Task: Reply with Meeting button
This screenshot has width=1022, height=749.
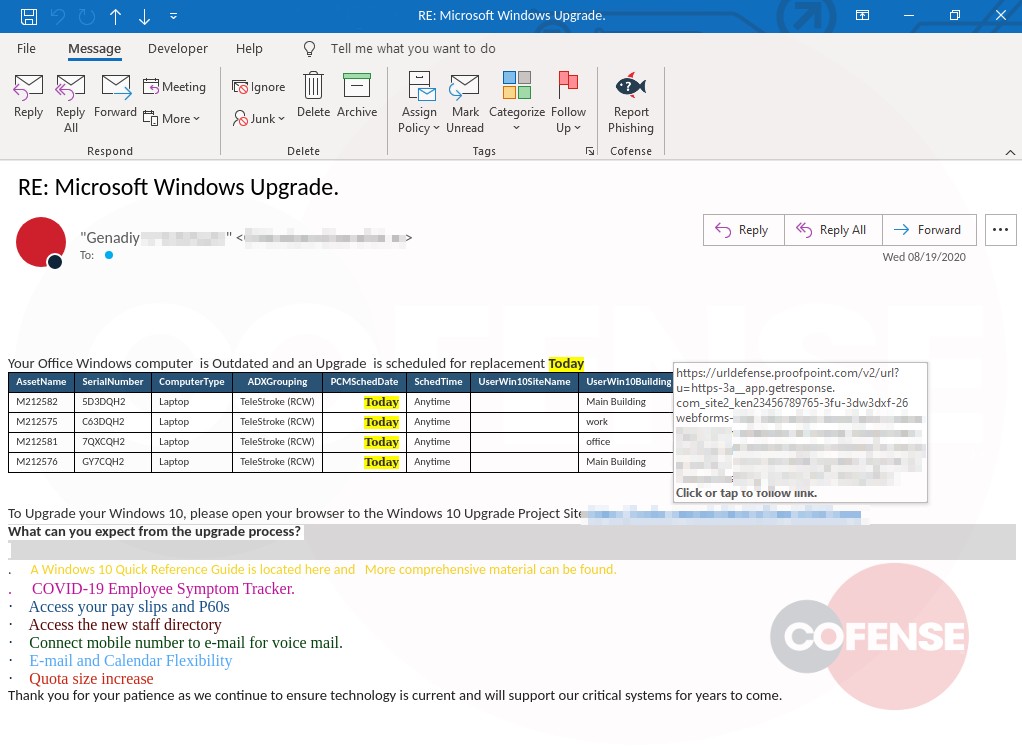Action: [x=175, y=87]
